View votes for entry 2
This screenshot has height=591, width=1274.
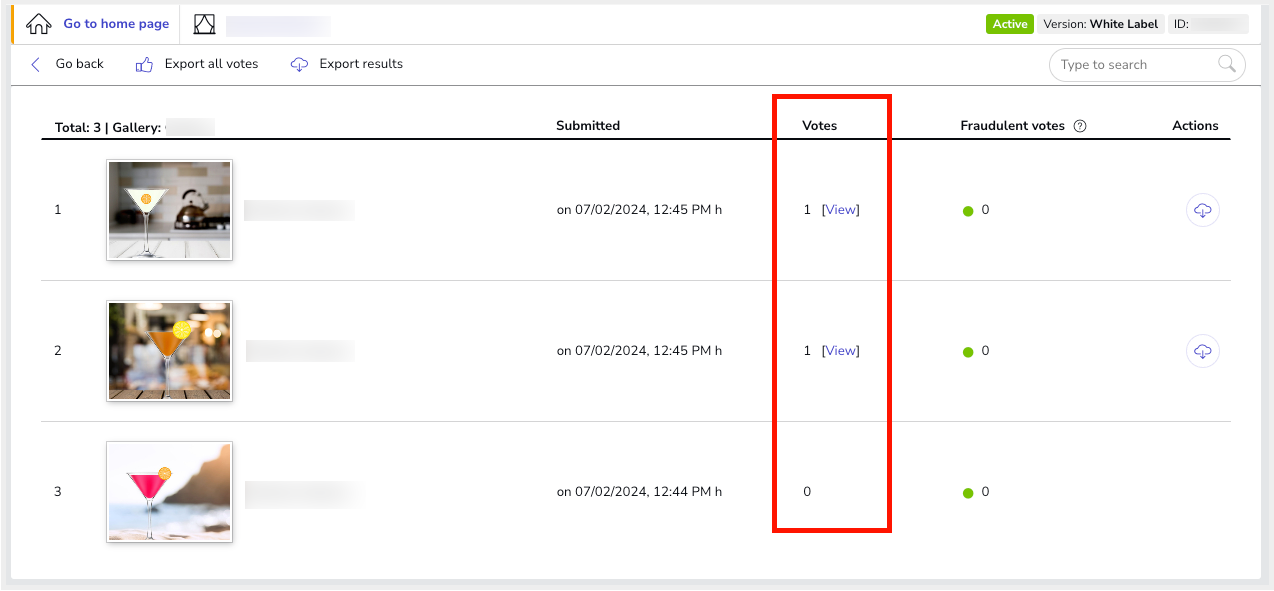[840, 351]
